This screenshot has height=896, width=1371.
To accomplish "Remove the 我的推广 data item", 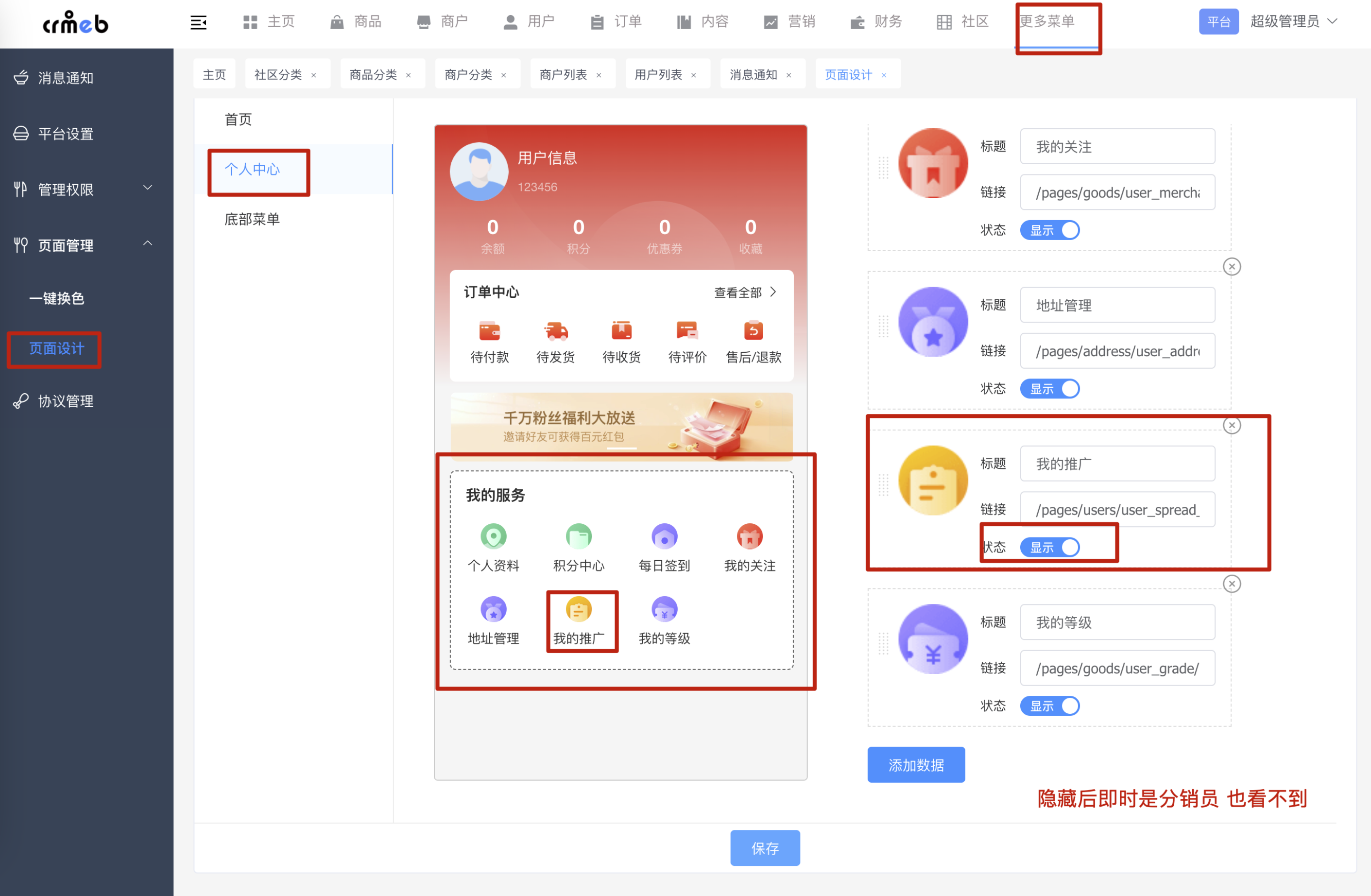I will (1232, 425).
